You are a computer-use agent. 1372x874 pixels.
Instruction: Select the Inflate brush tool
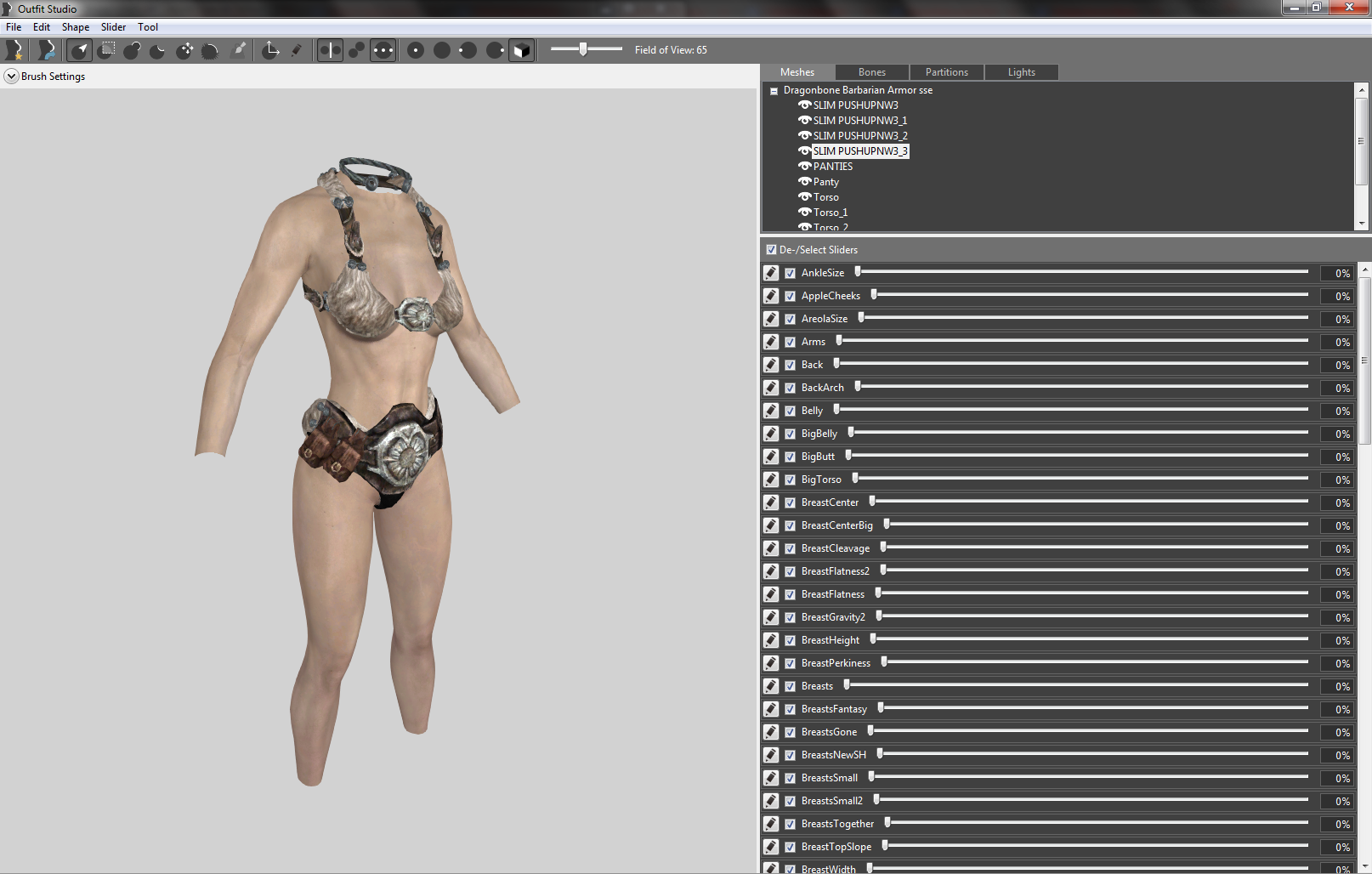point(132,50)
